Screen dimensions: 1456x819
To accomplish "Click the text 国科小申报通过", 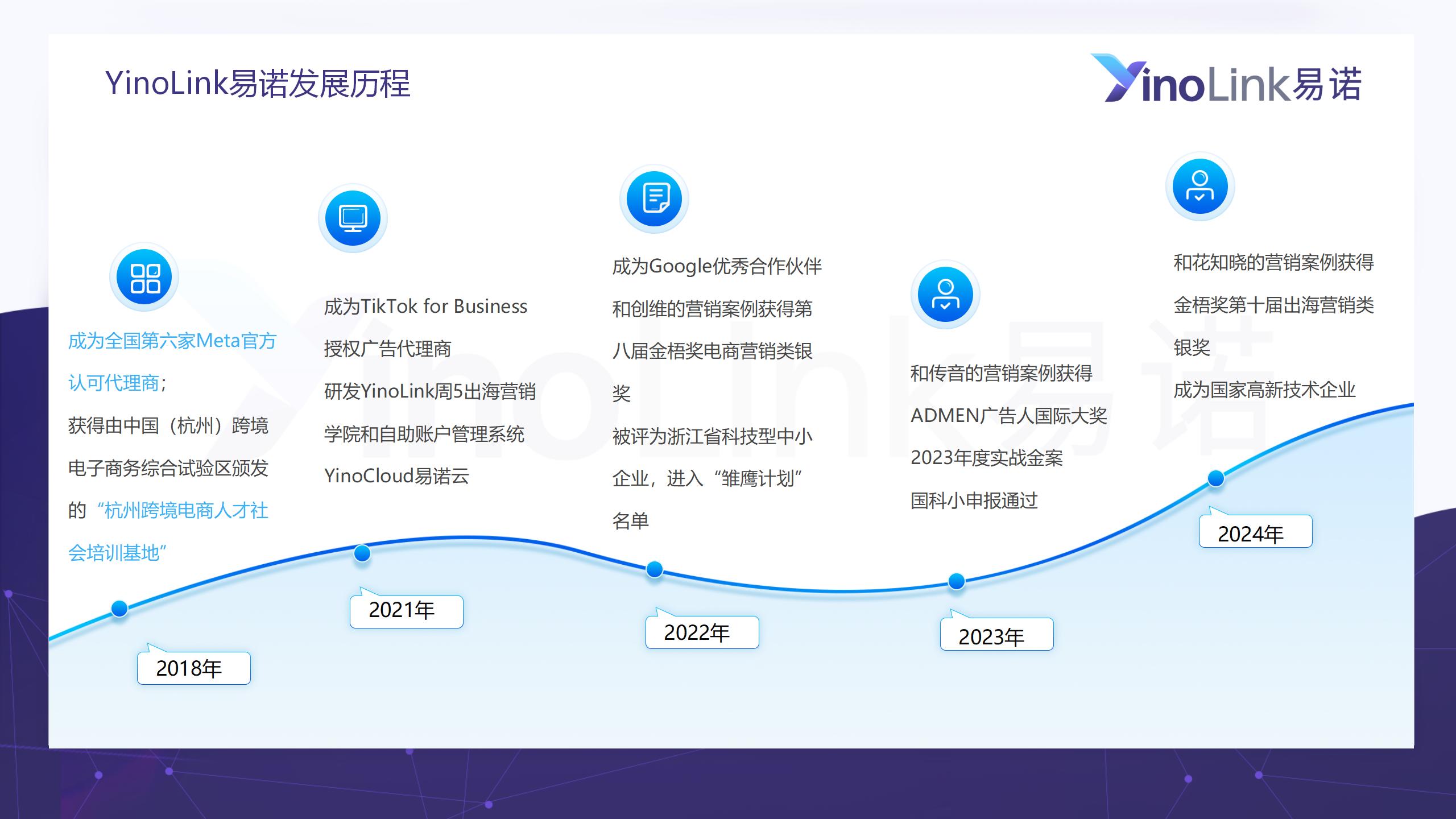I will pos(974,500).
